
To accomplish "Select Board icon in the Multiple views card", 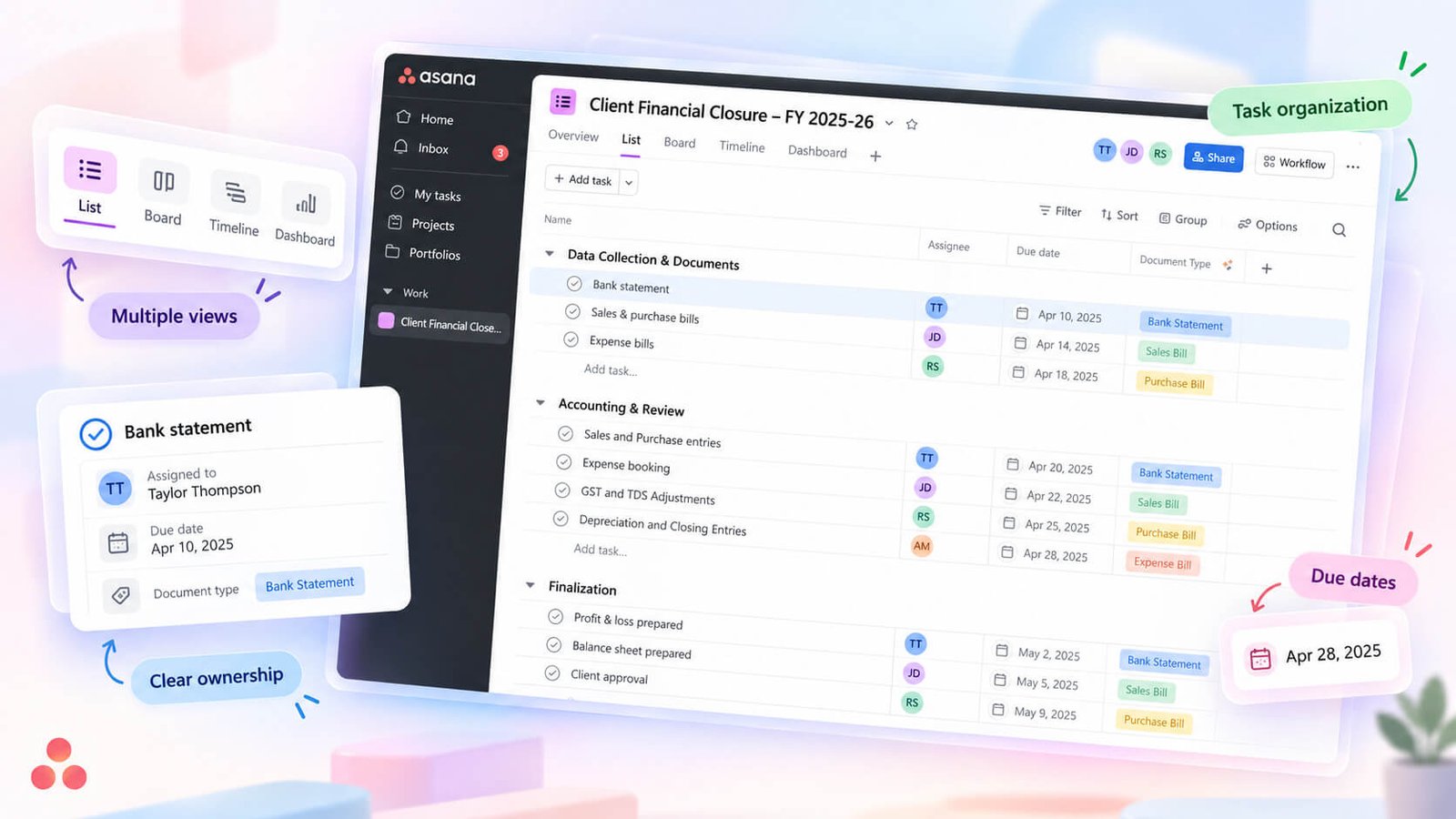I will point(164,181).
